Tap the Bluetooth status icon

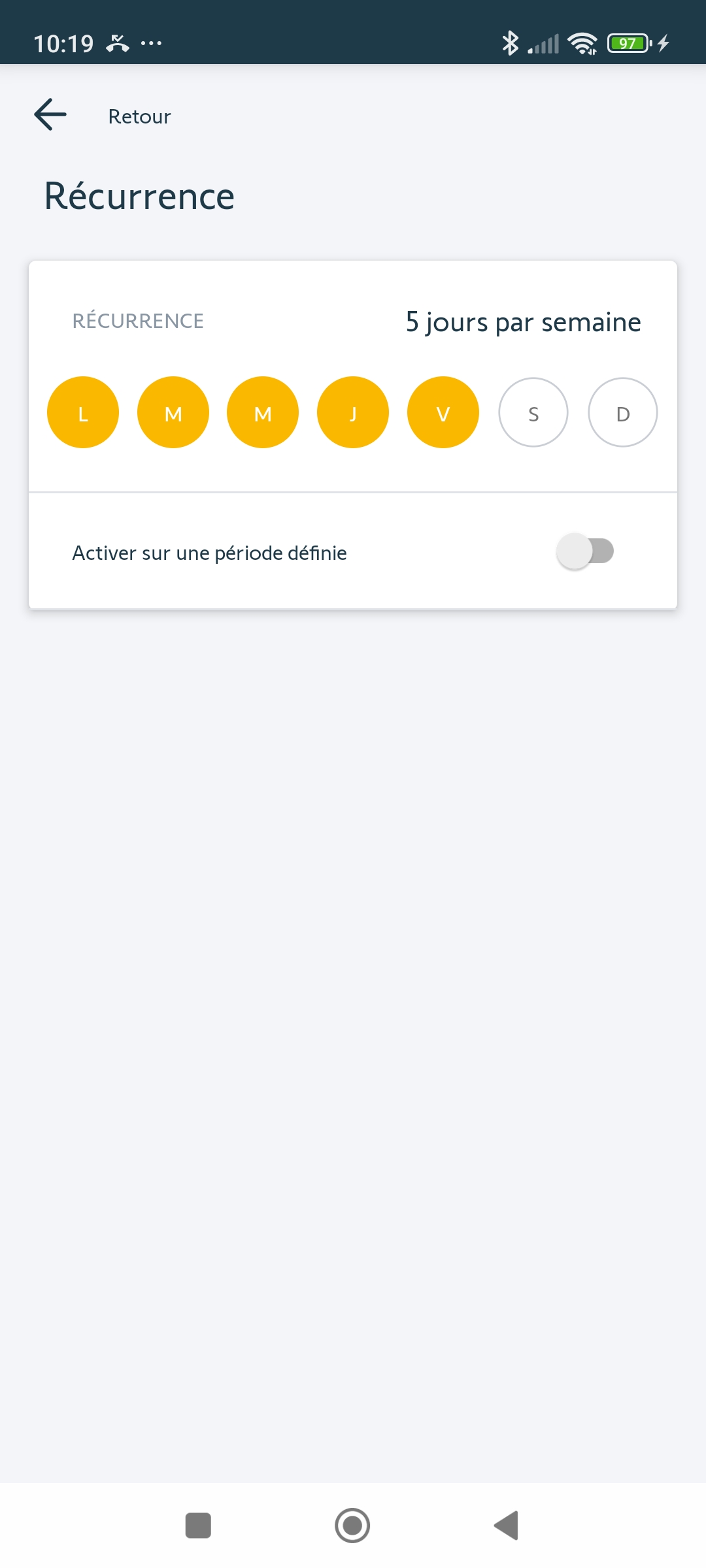pyautogui.click(x=510, y=43)
